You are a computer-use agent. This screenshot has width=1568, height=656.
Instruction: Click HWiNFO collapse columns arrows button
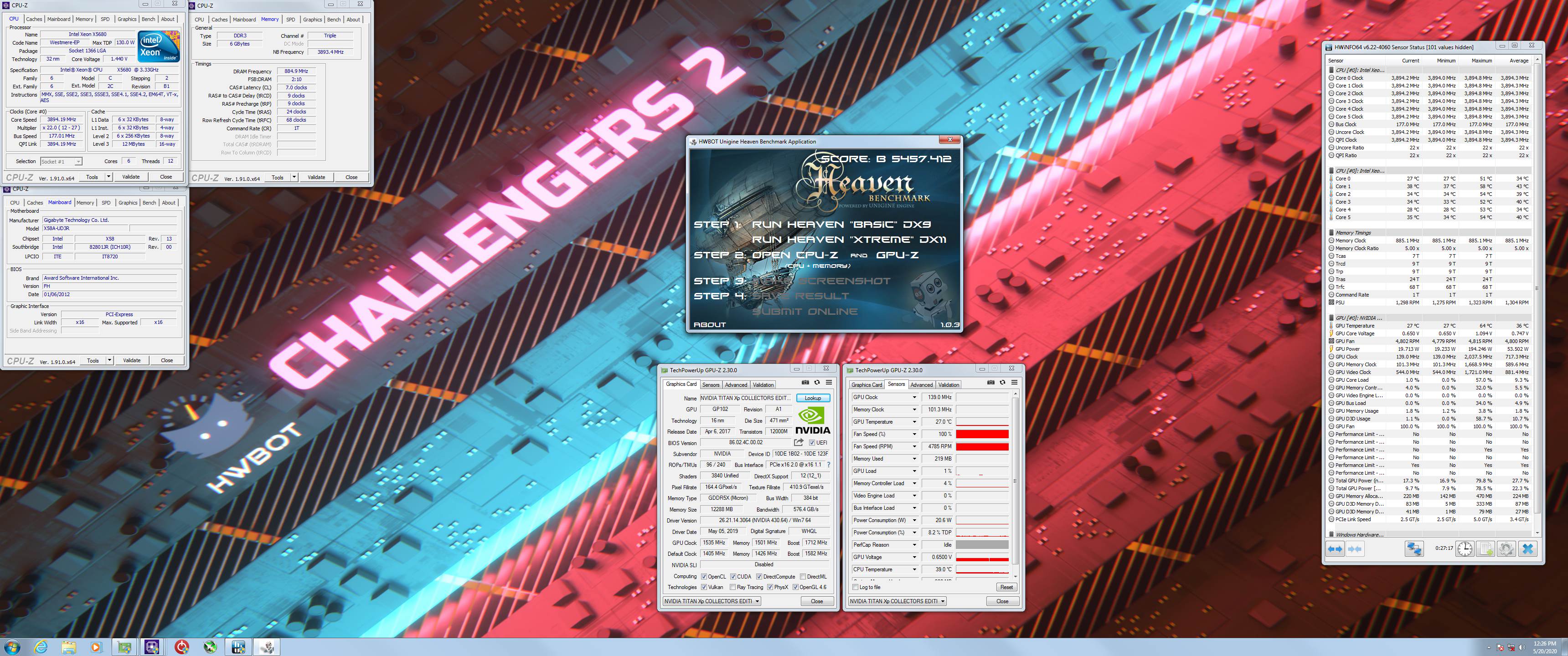coord(1355,549)
